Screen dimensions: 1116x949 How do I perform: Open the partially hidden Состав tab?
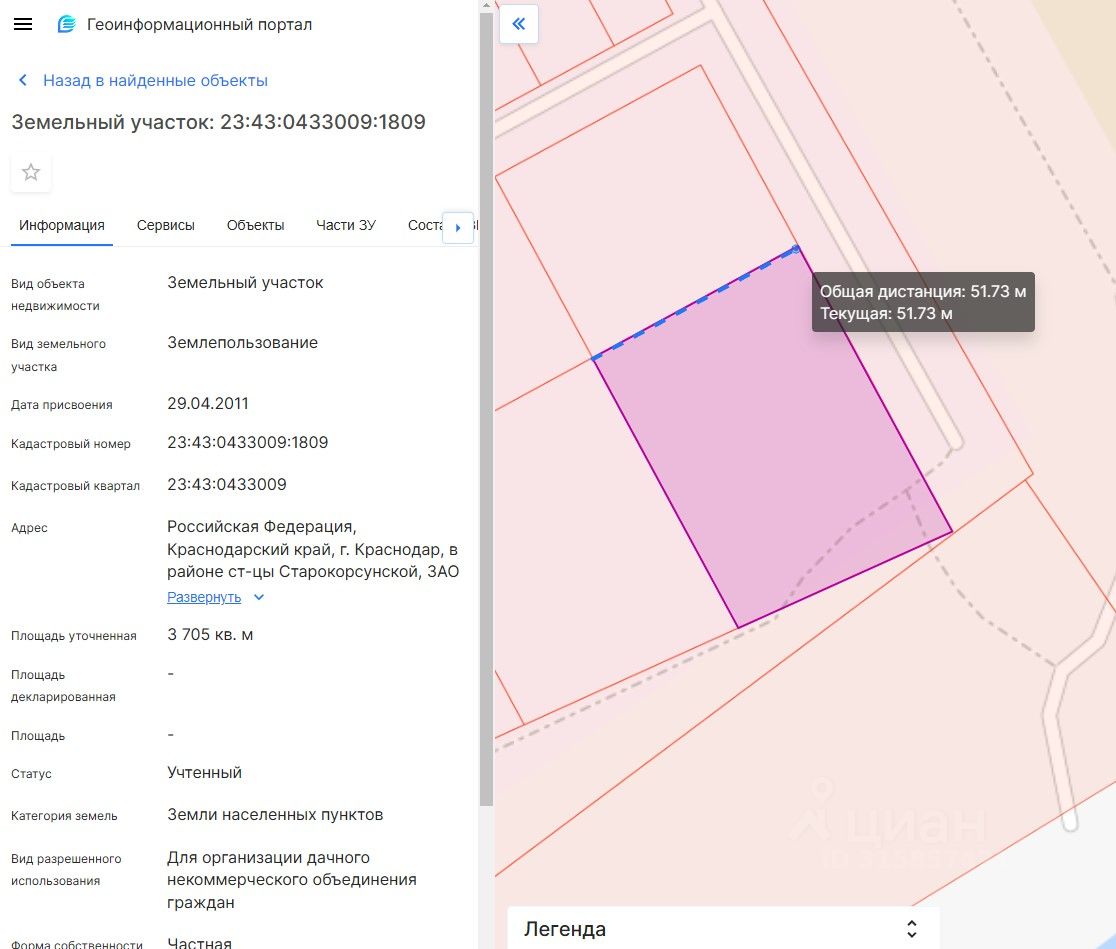[x=425, y=225]
